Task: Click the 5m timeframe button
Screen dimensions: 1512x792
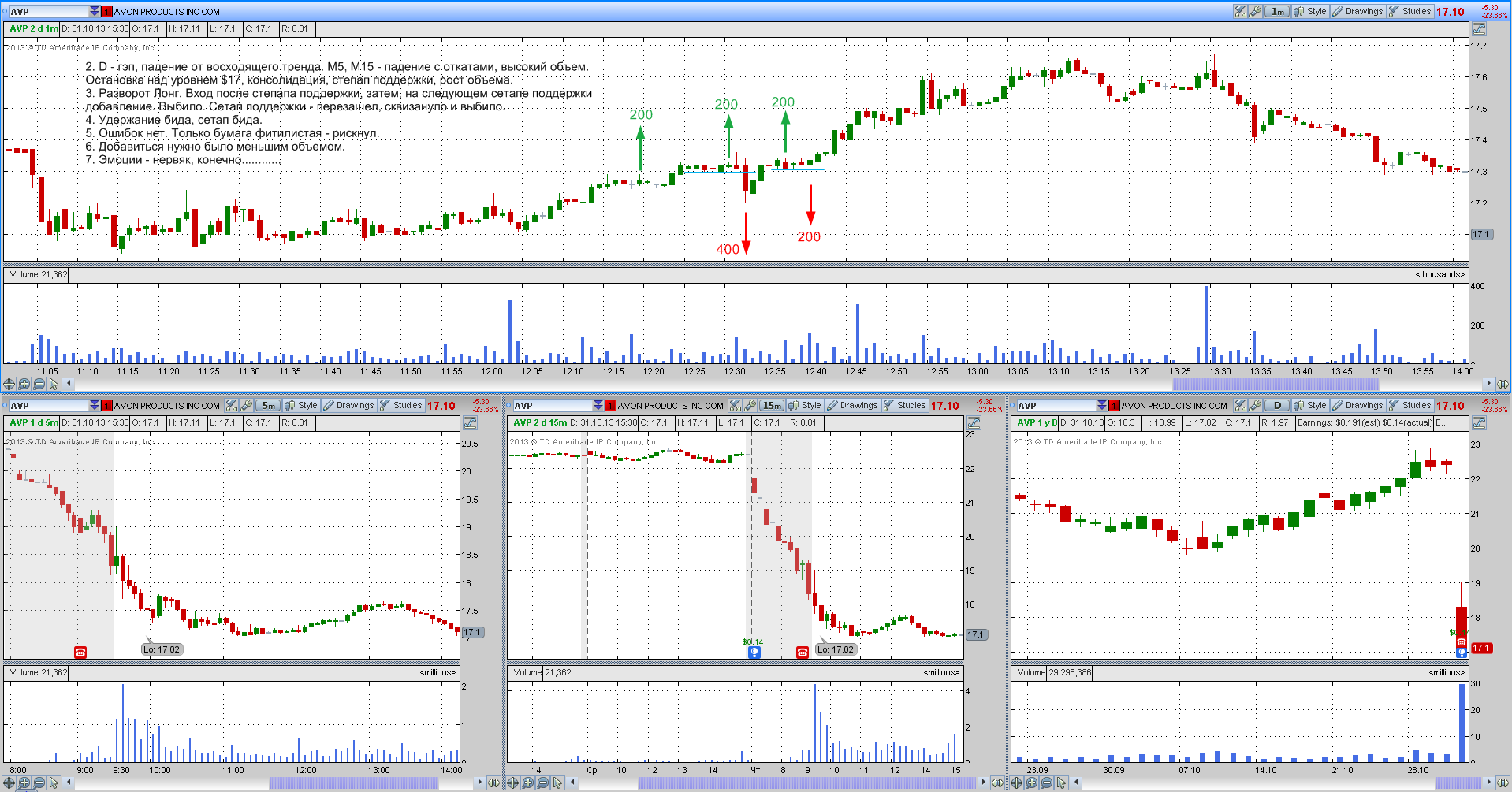Action: click(269, 405)
